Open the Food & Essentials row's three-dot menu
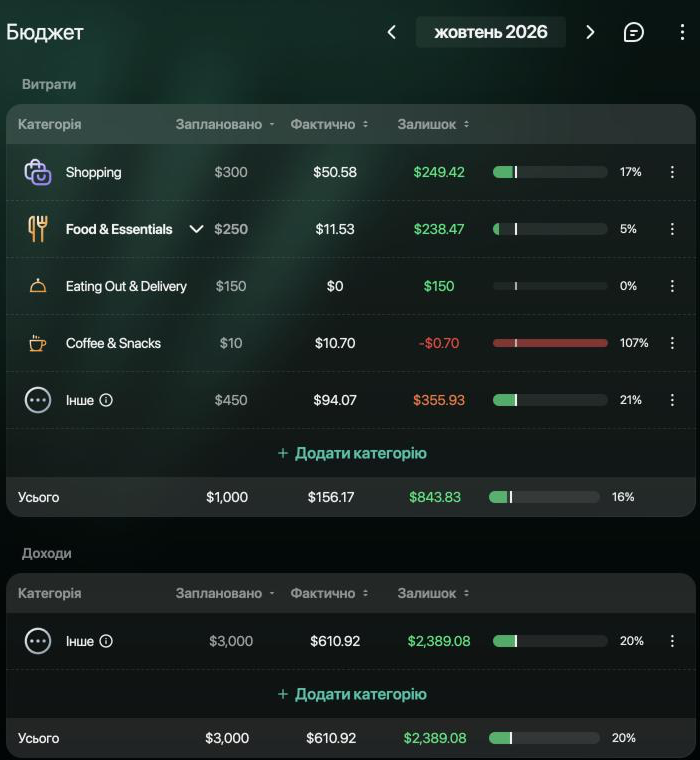 click(672, 229)
